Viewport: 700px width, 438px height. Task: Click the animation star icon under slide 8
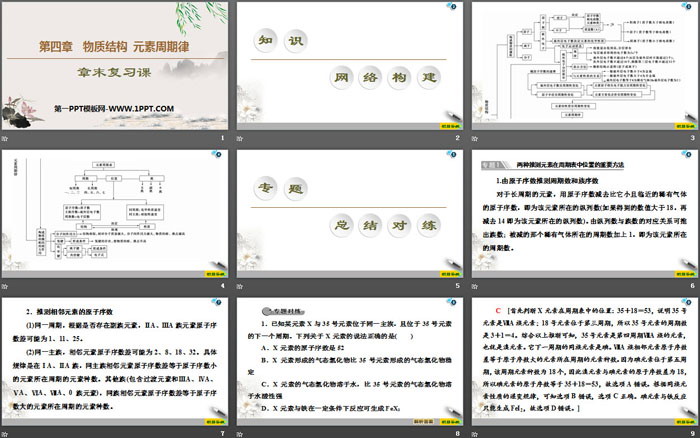click(240, 434)
